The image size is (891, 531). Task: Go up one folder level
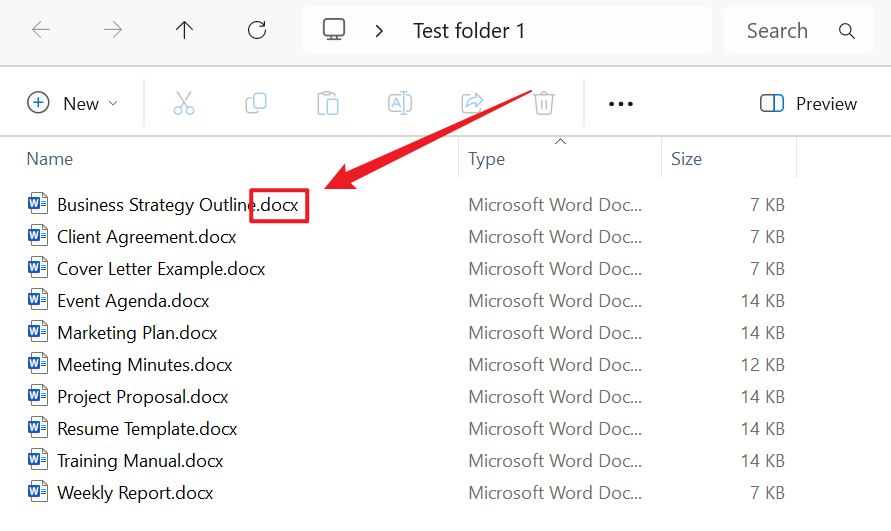(x=184, y=30)
